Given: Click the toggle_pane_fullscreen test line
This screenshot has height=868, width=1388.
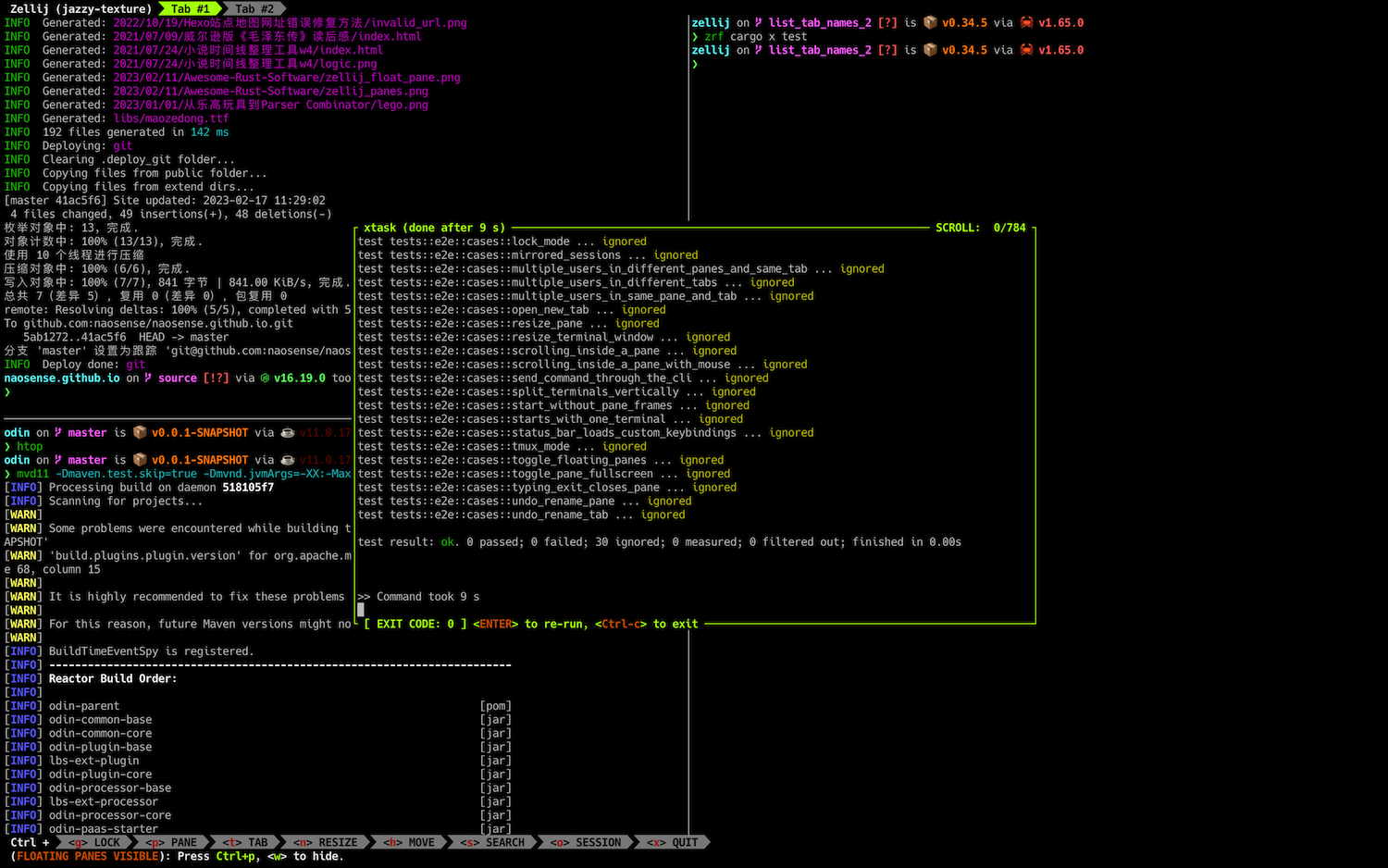Looking at the screenshot, I should click(544, 474).
